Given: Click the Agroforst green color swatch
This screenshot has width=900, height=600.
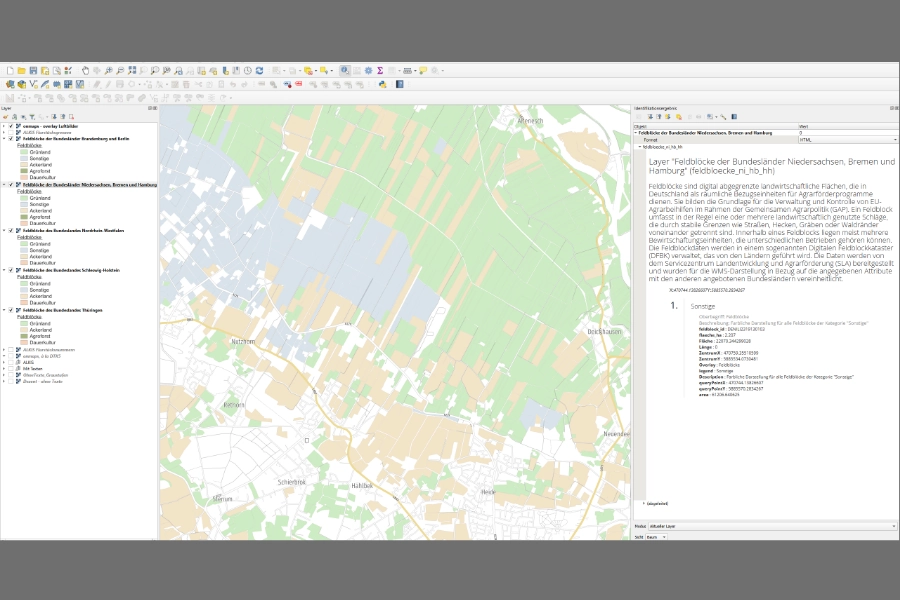Looking at the screenshot, I should [23, 171].
